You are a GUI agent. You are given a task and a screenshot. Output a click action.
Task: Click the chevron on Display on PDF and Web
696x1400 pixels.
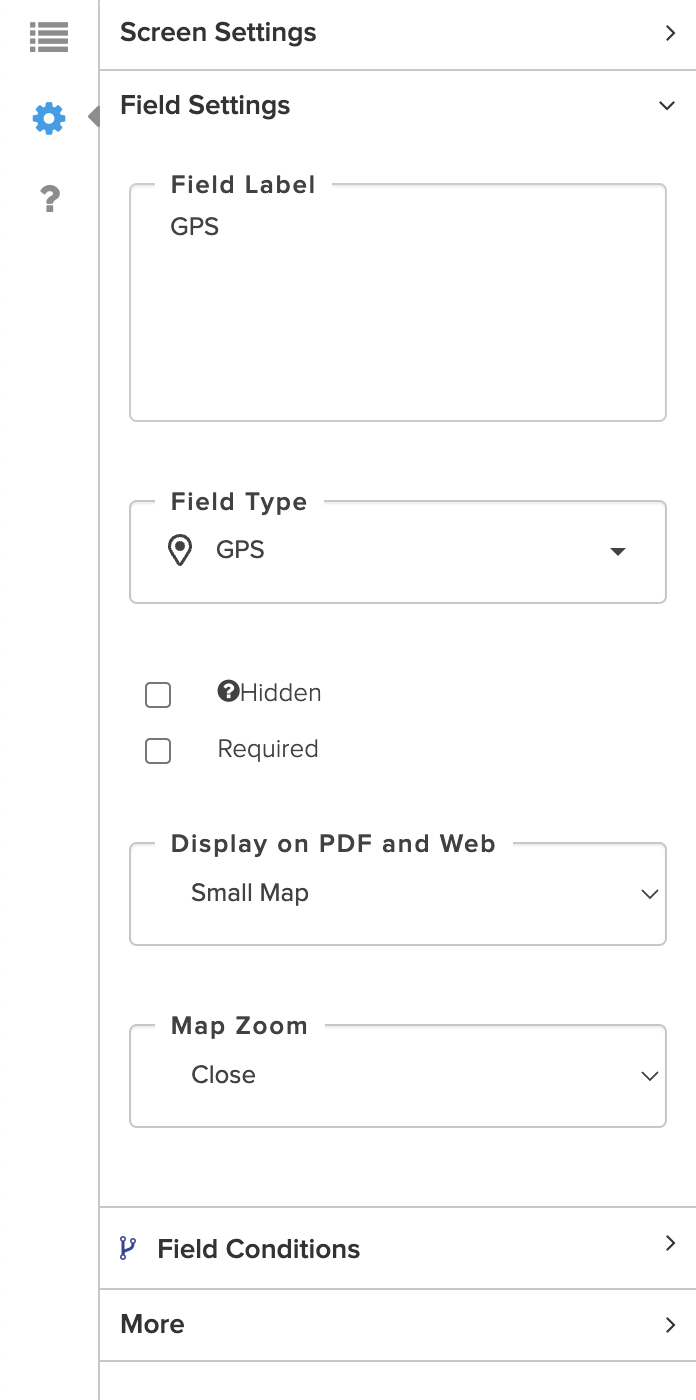pyautogui.click(x=650, y=894)
